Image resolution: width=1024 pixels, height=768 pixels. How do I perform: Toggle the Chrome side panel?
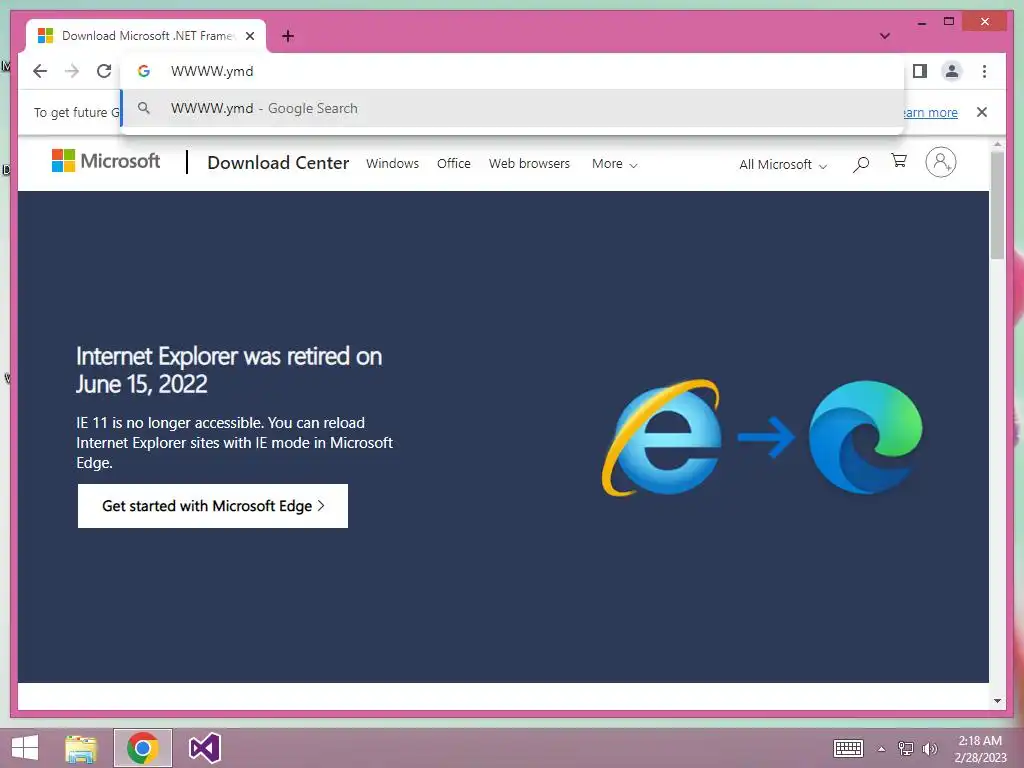920,71
